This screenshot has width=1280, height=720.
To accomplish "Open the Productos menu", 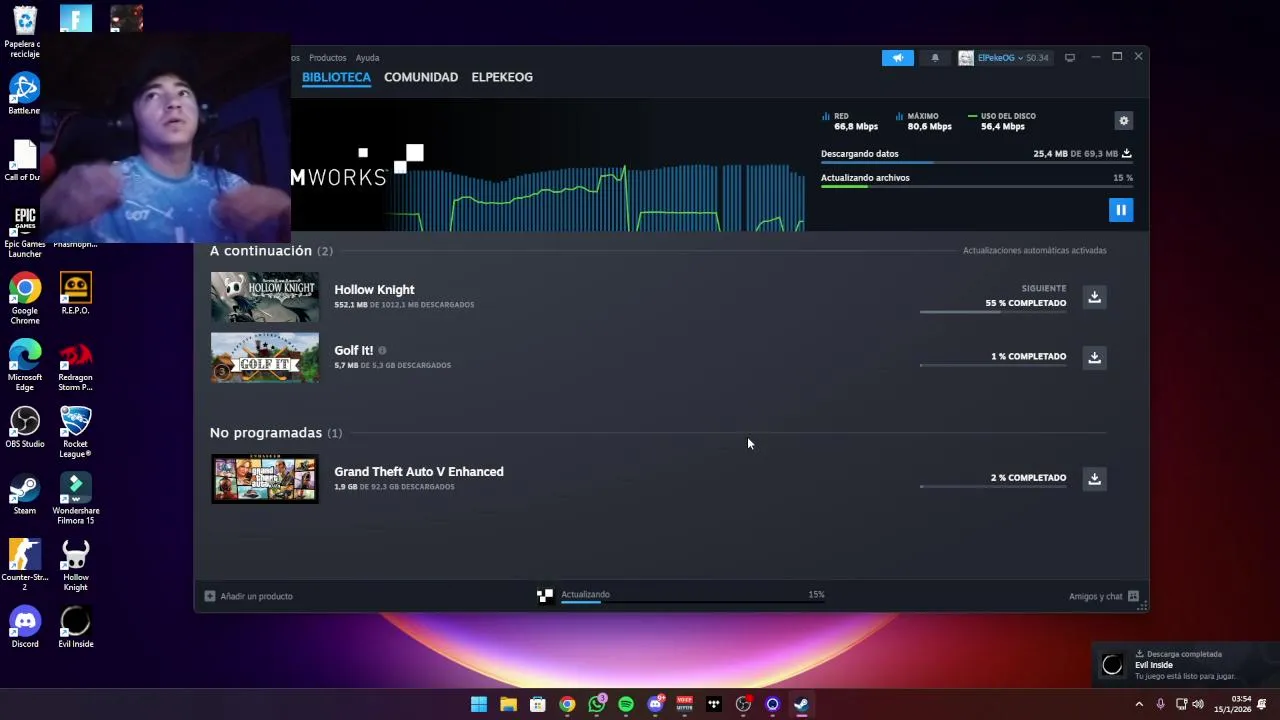I will 327,58.
